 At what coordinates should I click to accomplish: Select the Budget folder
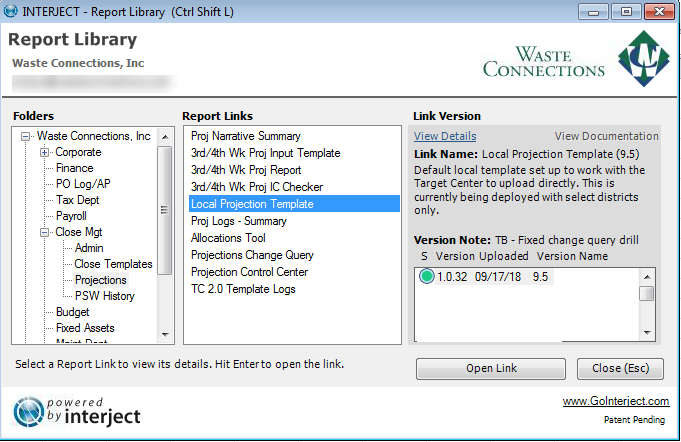click(73, 312)
